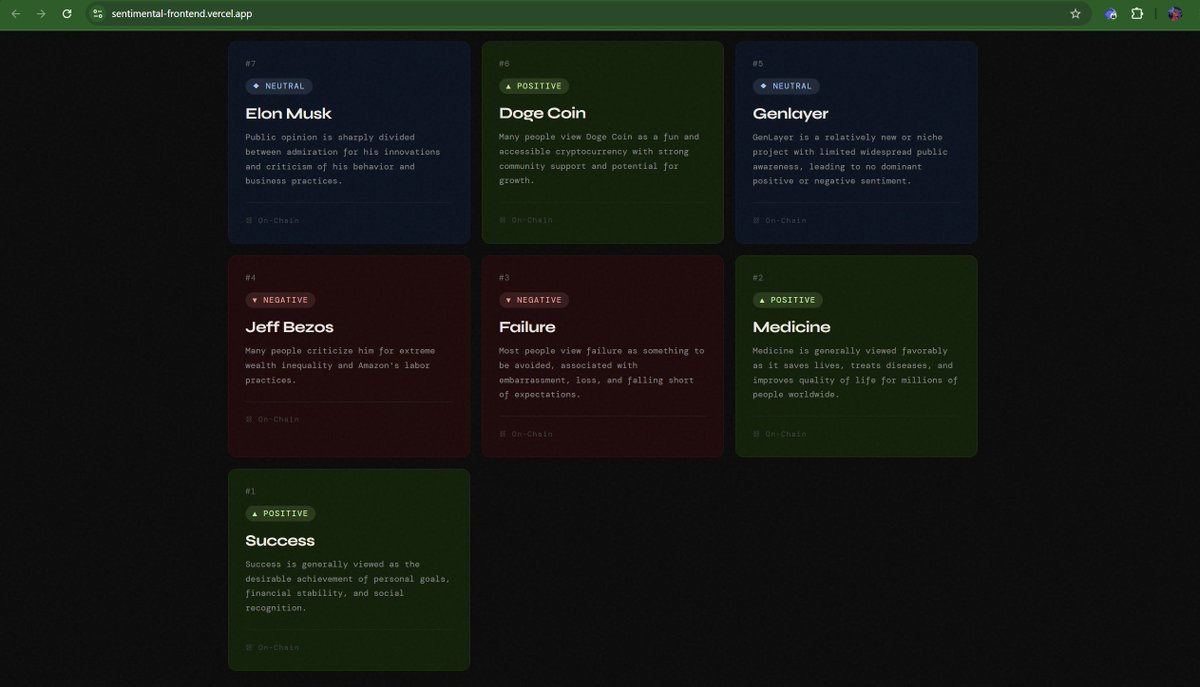The width and height of the screenshot is (1200, 687).
Task: Click POSITIVE badge on Doge Coin card
Action: click(534, 86)
